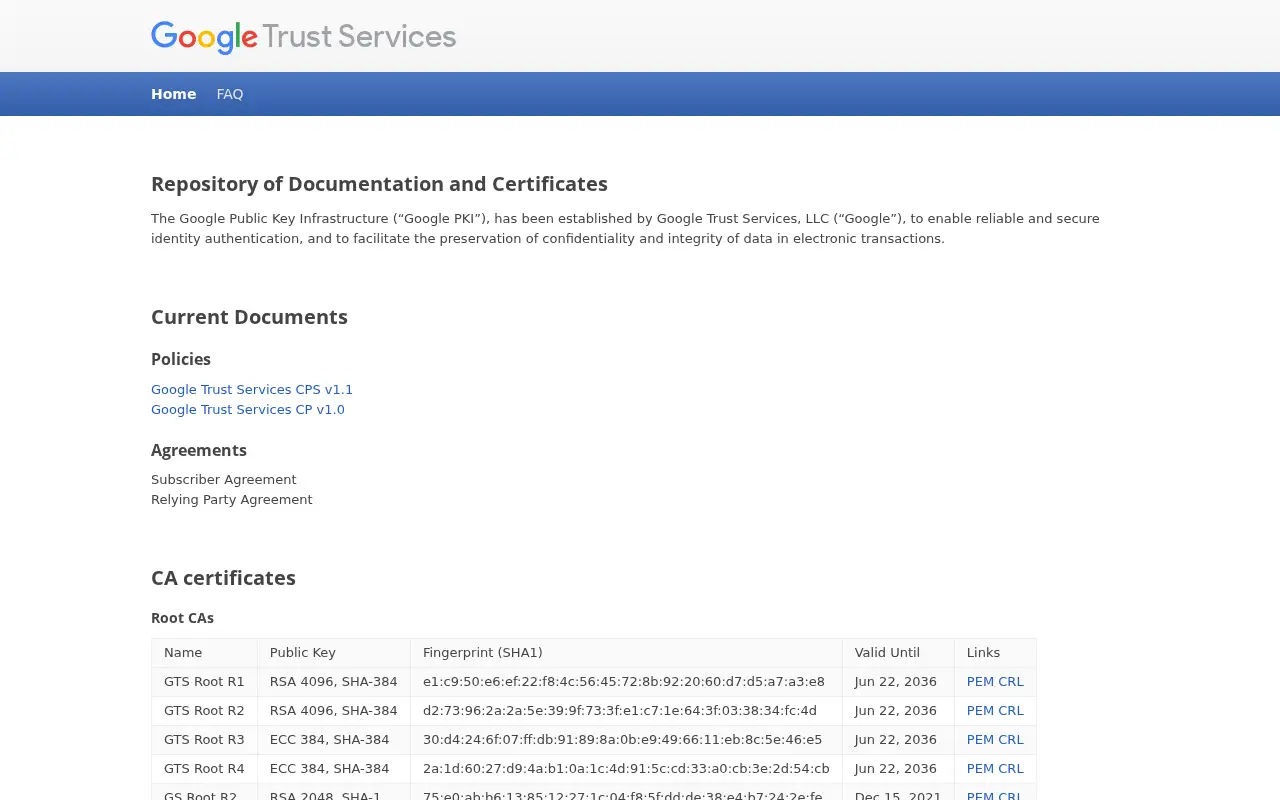Click the Fingerprint (SHA1) column header
1280x800 pixels.
(626, 653)
